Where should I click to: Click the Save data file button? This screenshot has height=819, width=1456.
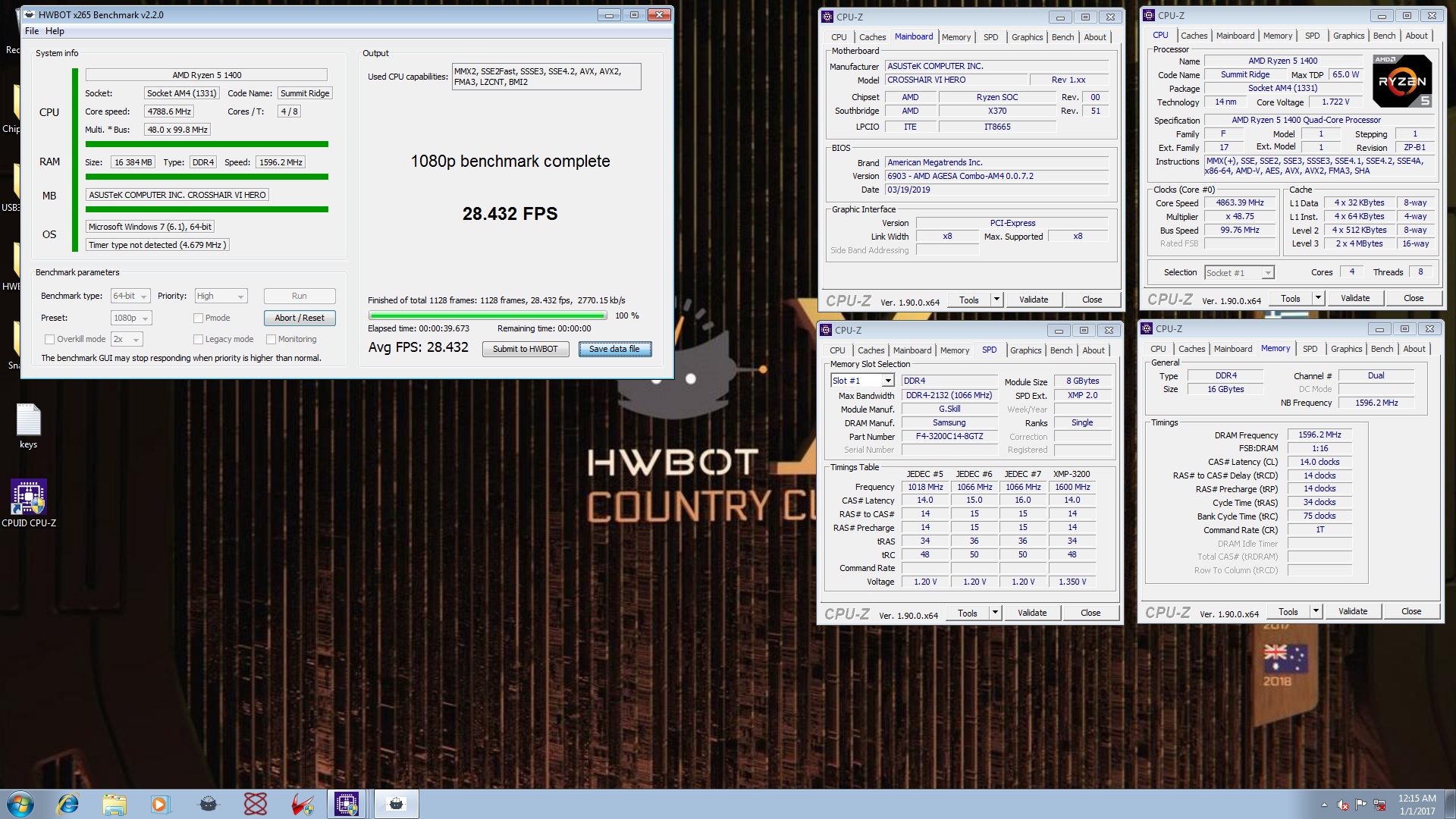(615, 350)
